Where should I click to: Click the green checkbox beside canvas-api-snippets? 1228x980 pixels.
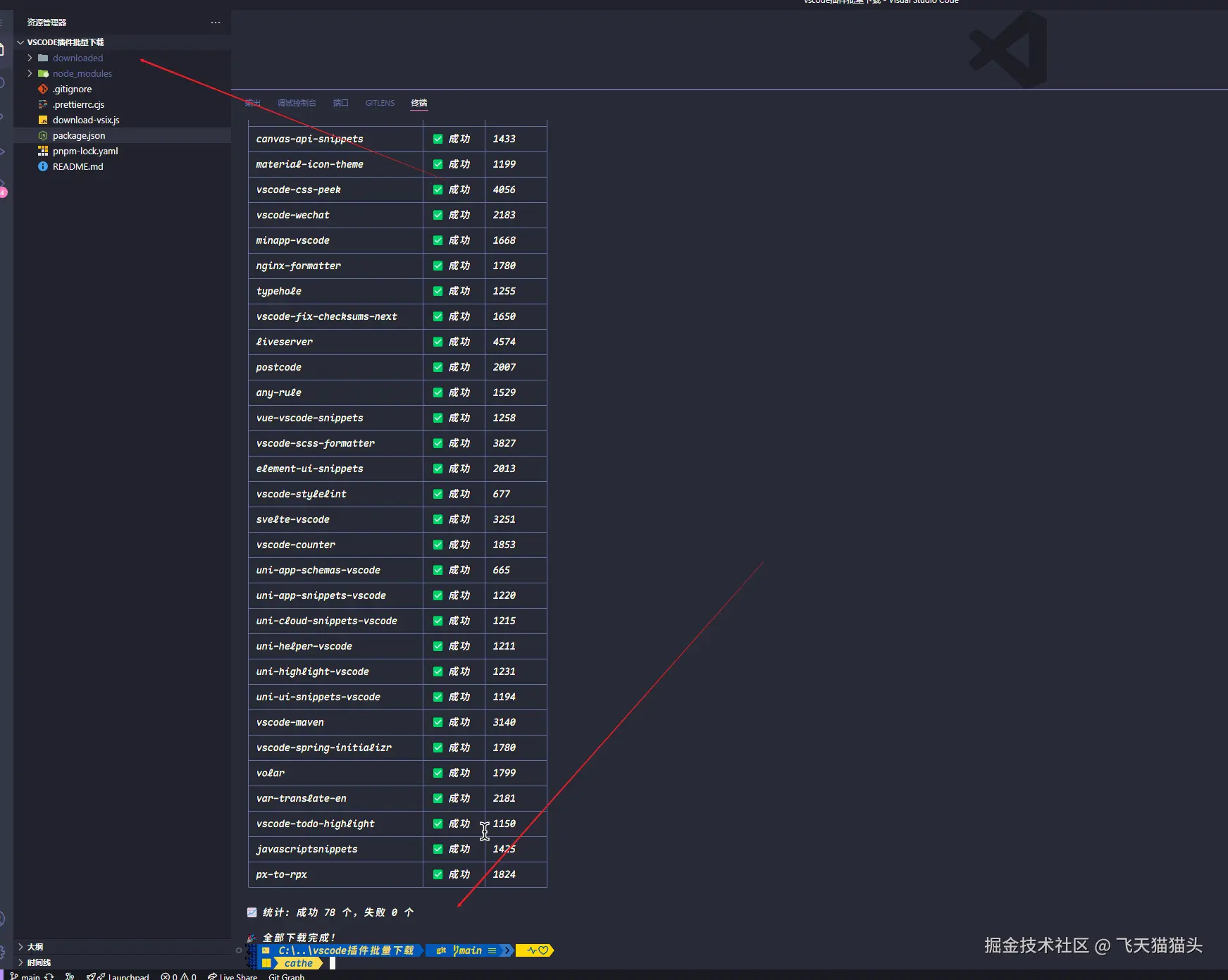click(x=438, y=139)
